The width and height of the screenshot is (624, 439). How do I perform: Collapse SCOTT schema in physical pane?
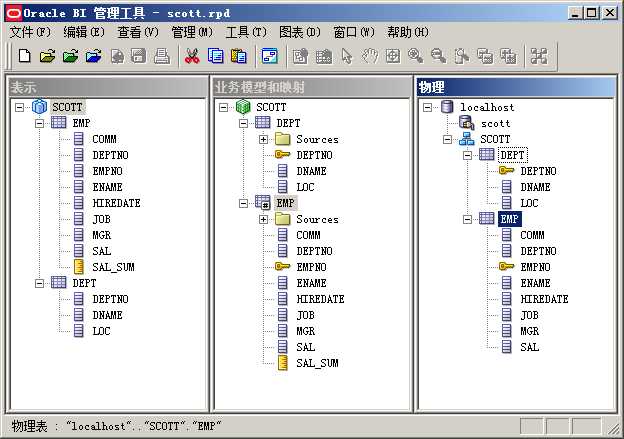point(447,139)
